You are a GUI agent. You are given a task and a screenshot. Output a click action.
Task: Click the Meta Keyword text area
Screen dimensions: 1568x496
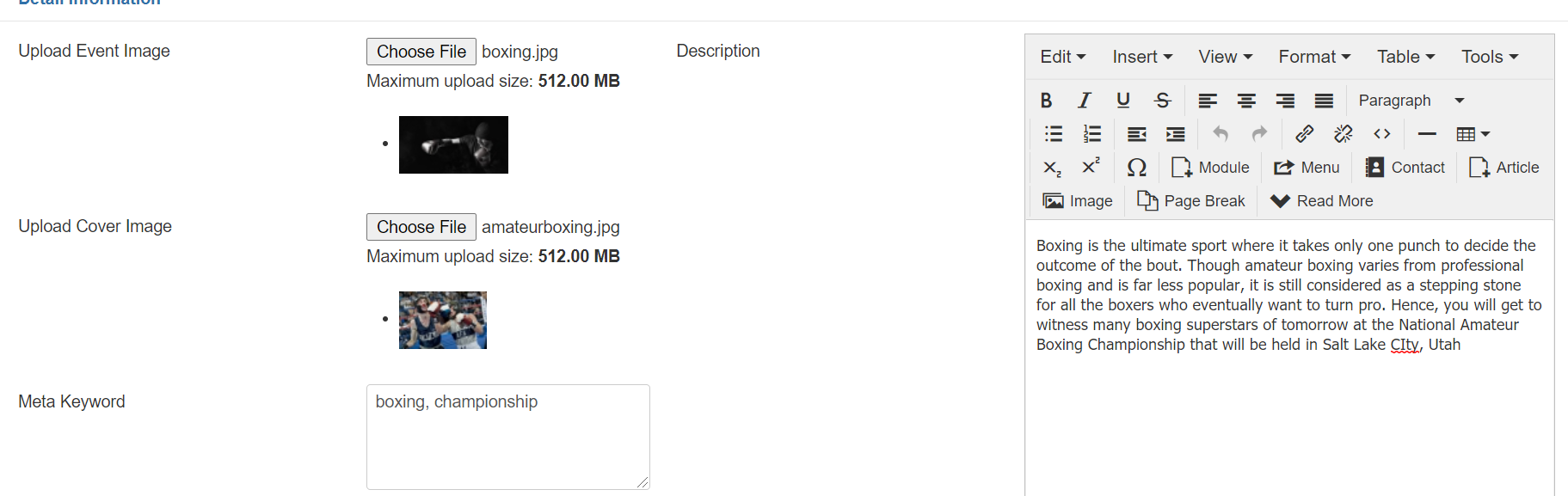[x=507, y=437]
